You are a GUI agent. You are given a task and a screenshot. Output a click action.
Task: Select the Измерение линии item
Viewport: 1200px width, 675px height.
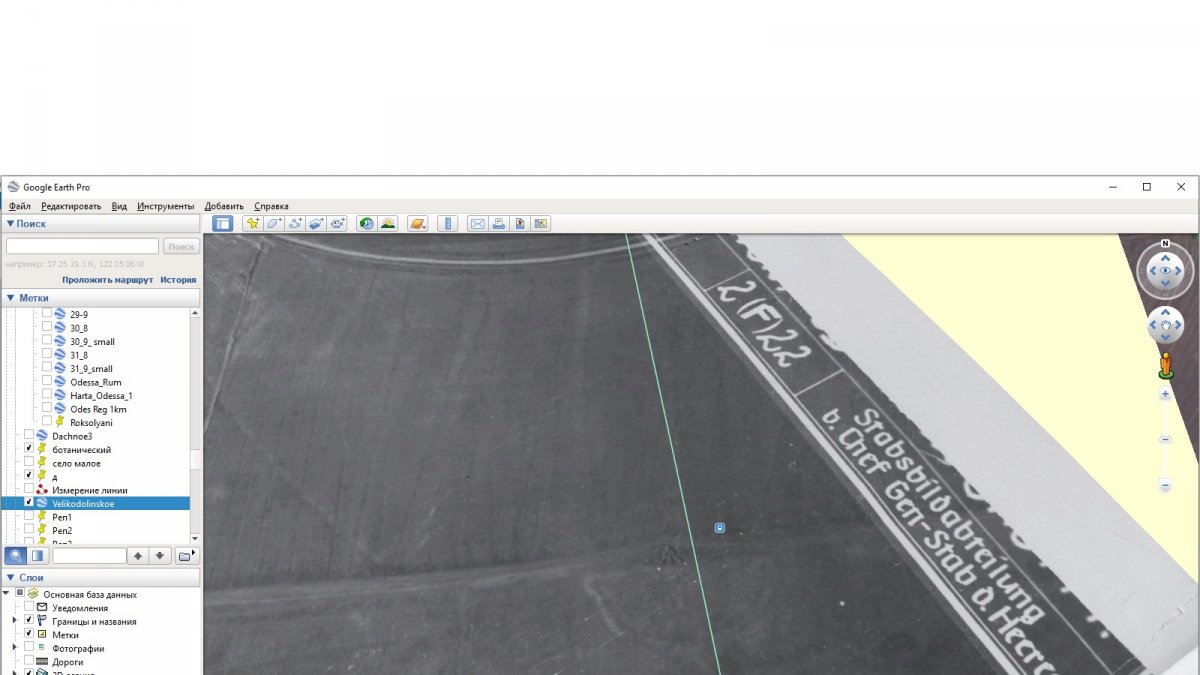click(89, 490)
